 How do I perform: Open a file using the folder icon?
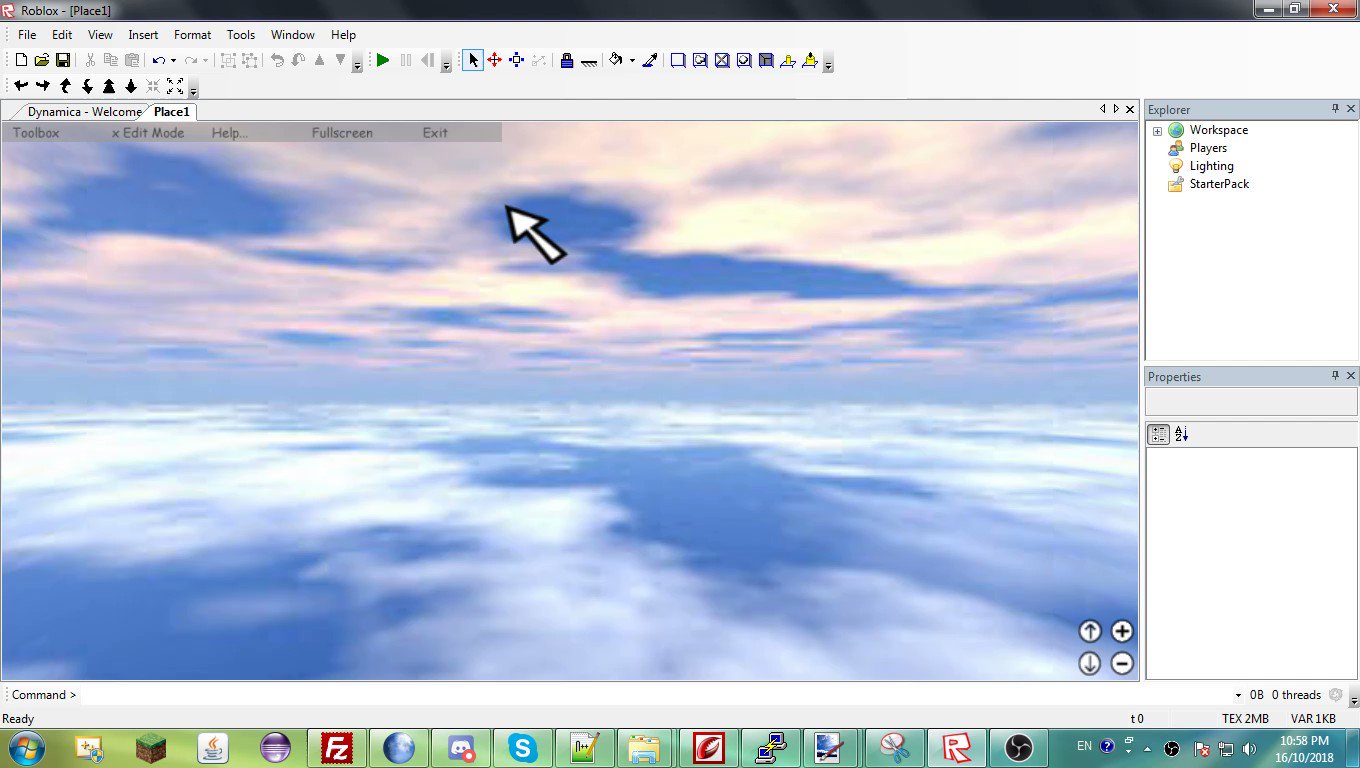[x=41, y=60]
